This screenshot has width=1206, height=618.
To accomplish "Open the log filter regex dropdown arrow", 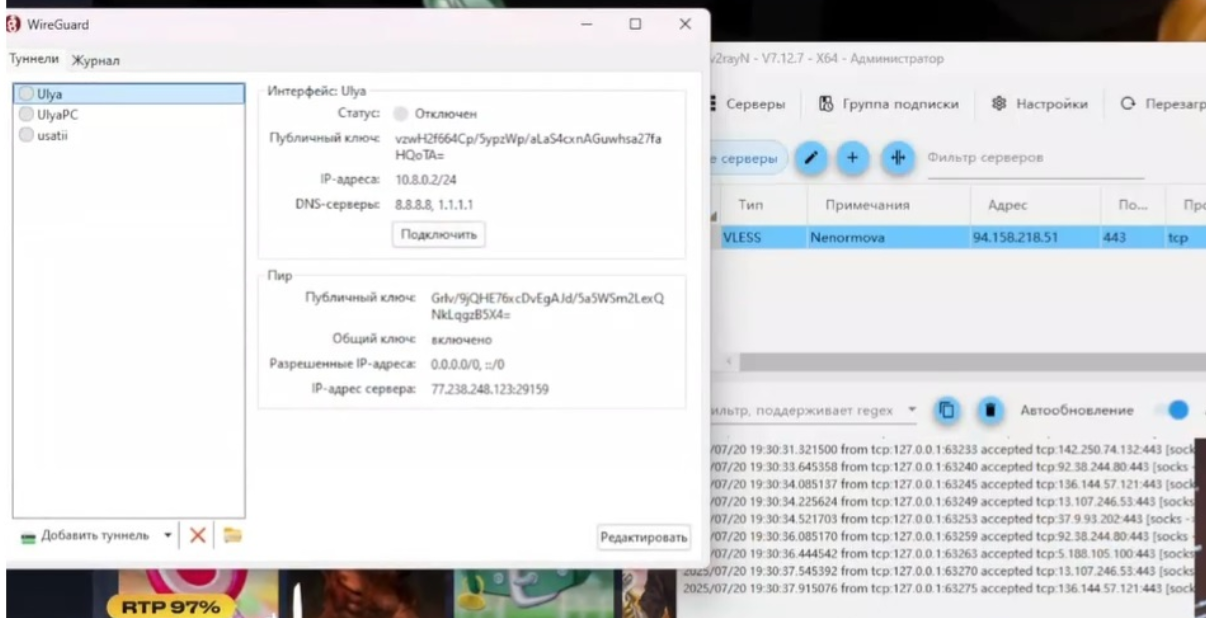I will (x=911, y=410).
